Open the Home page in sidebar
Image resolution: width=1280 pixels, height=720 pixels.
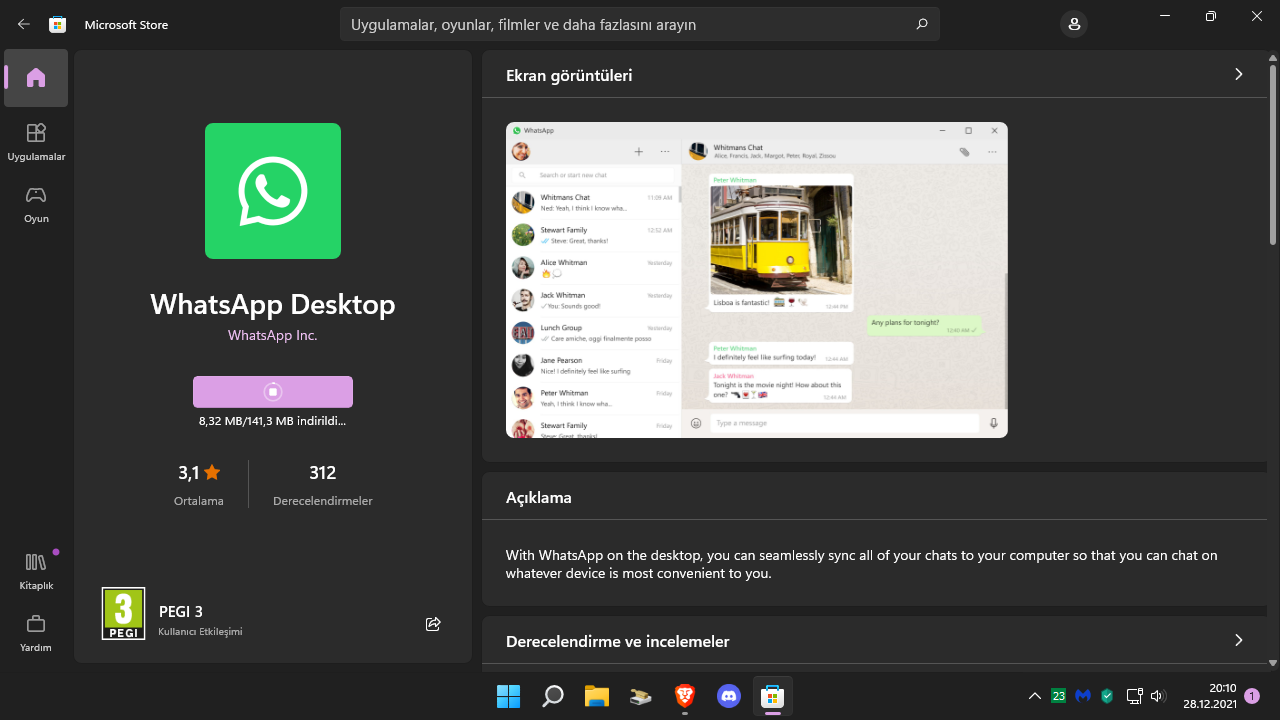[x=36, y=78]
